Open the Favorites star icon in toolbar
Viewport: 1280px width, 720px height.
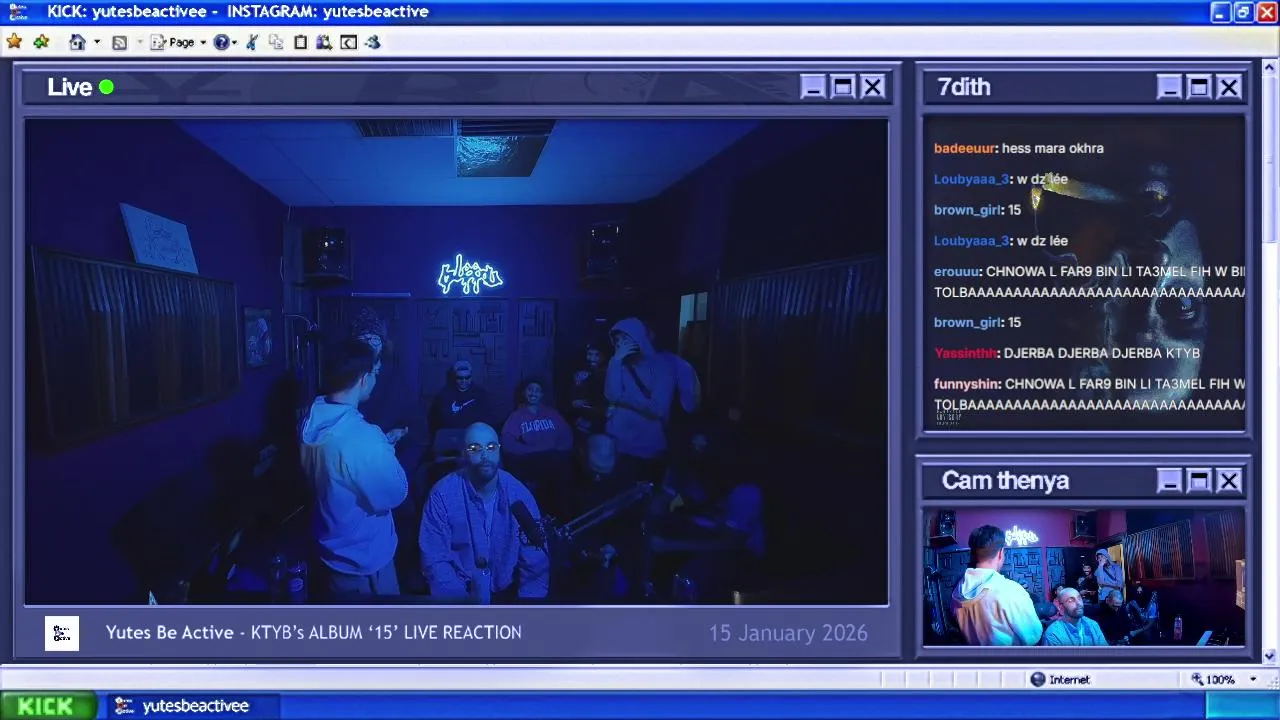14,42
